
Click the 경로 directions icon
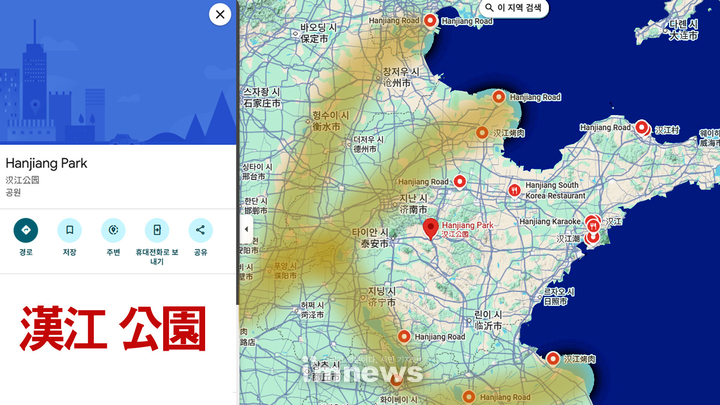(x=25, y=230)
